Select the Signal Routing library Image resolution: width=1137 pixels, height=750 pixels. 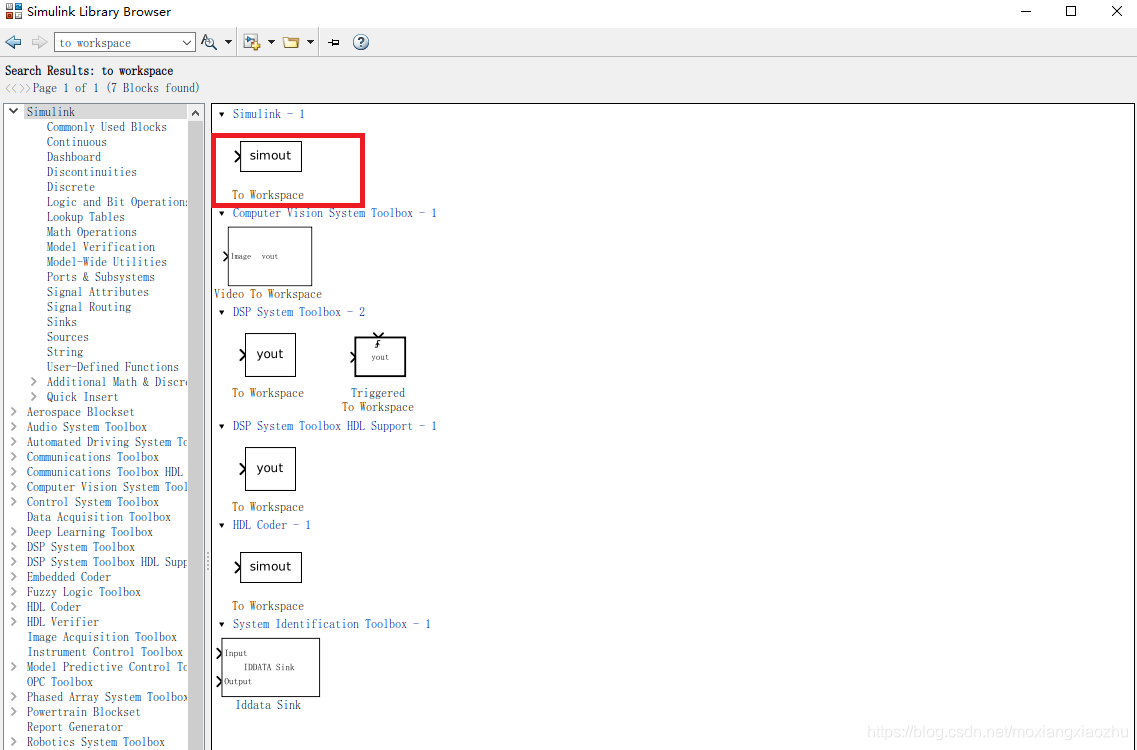[x=89, y=307]
